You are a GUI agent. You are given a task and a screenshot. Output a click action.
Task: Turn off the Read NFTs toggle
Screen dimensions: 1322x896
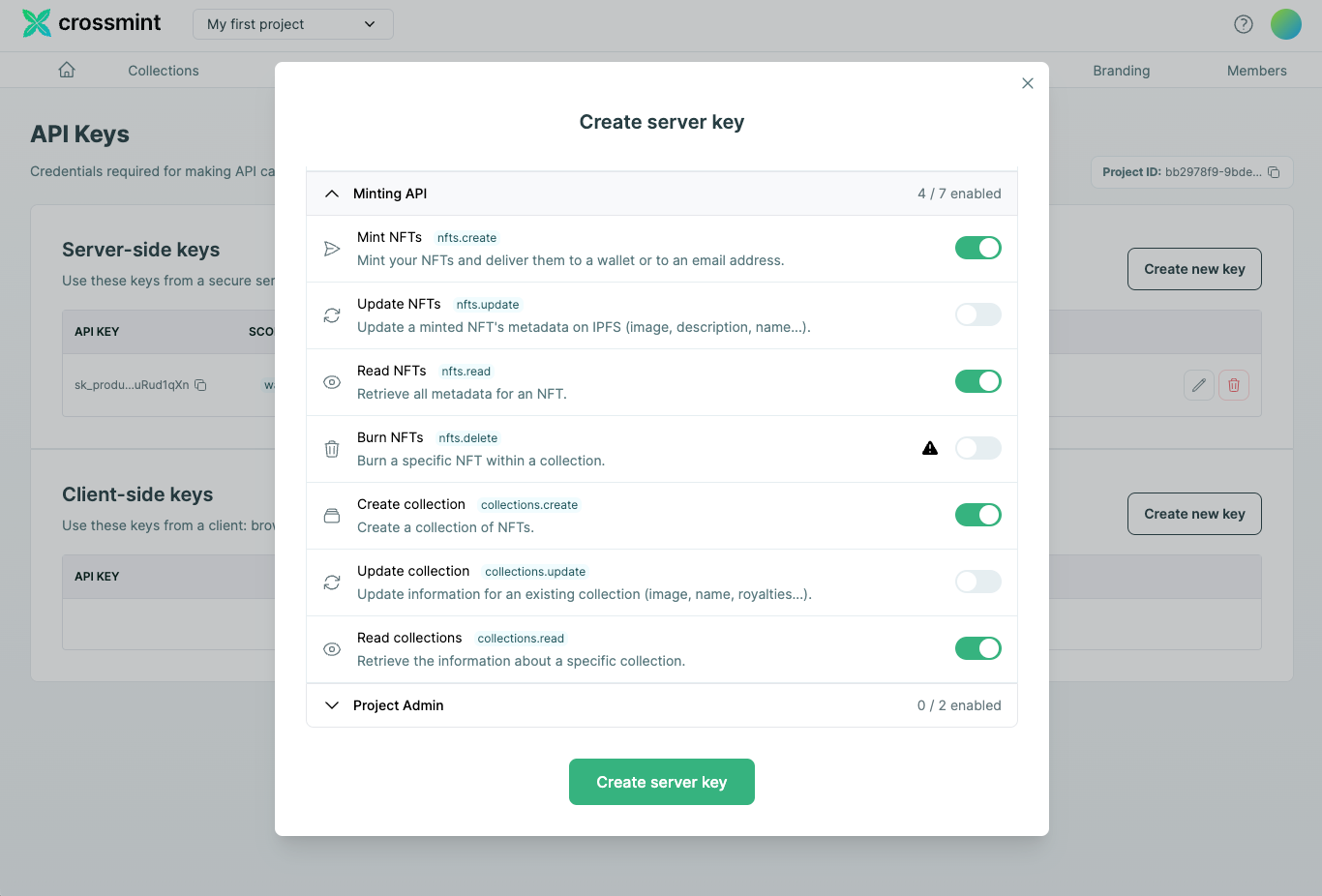pos(978,381)
